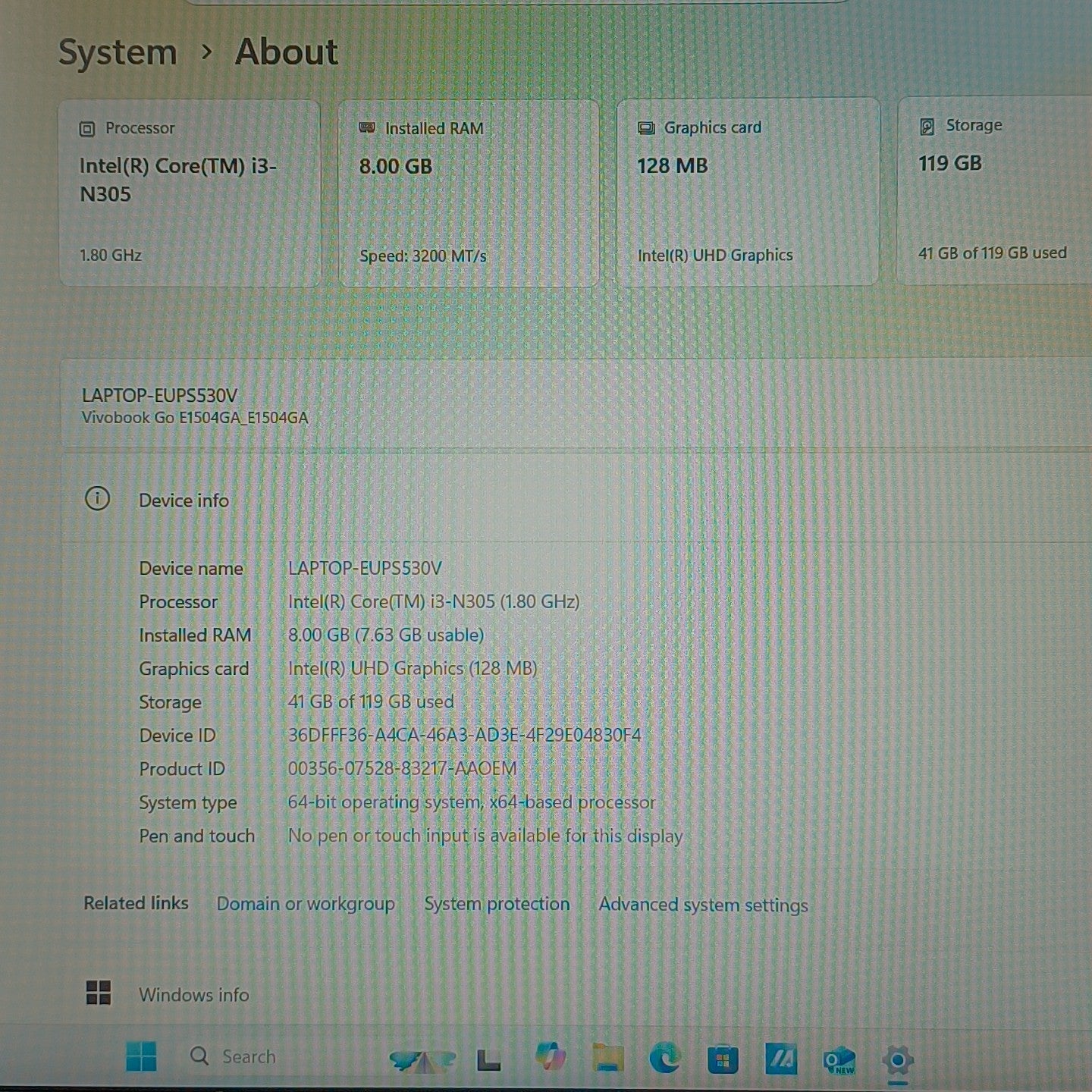Click the Intel(R) UHD Graphics card subtitle
The width and height of the screenshot is (1092, 1092).
(x=715, y=255)
